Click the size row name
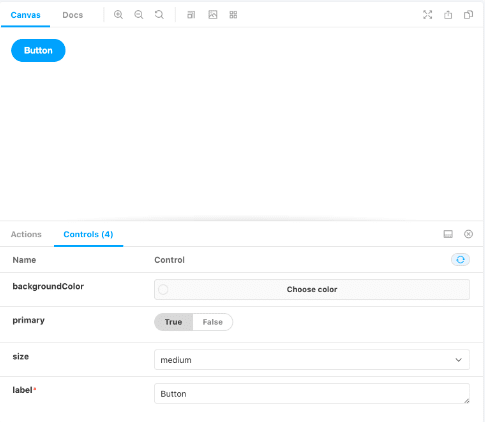 pos(21,357)
